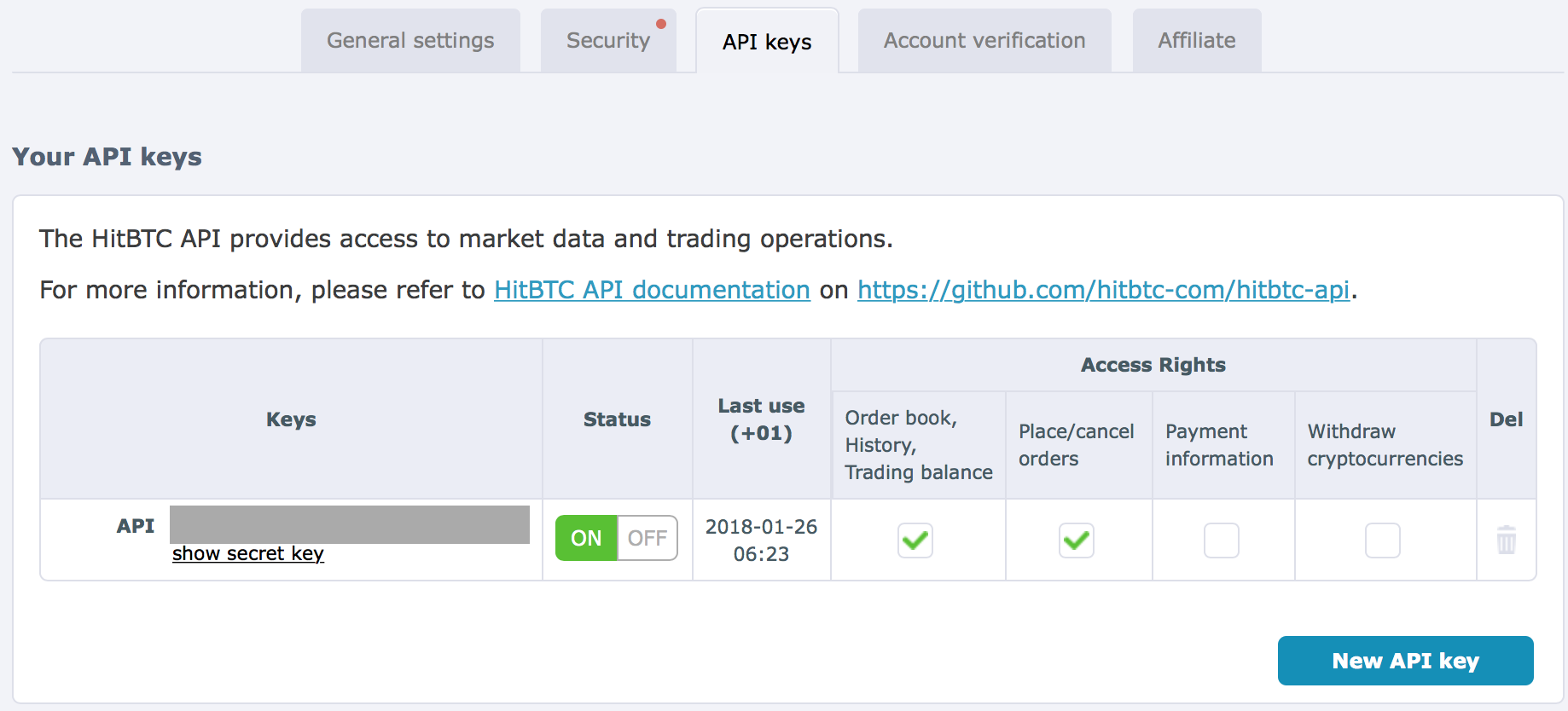Click last use date 2018-01-26 06:23
The height and width of the screenshot is (711, 1568).
coord(762,540)
